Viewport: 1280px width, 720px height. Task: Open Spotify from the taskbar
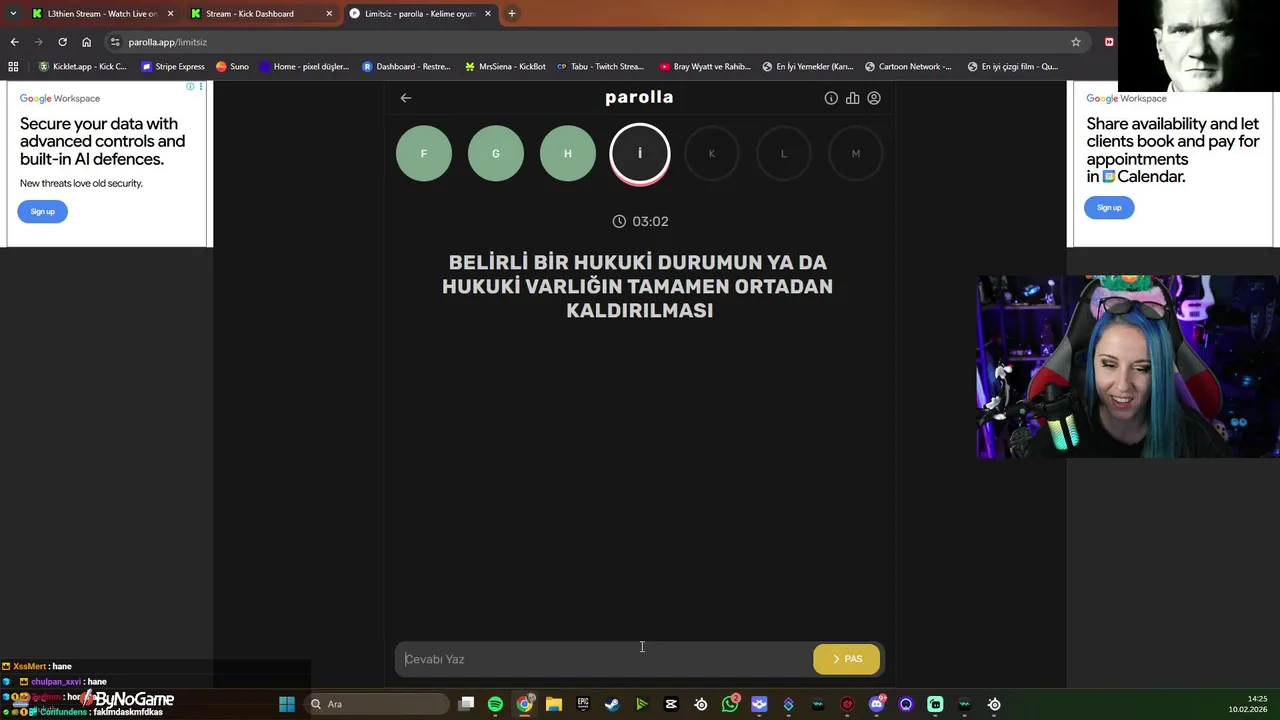(x=495, y=704)
